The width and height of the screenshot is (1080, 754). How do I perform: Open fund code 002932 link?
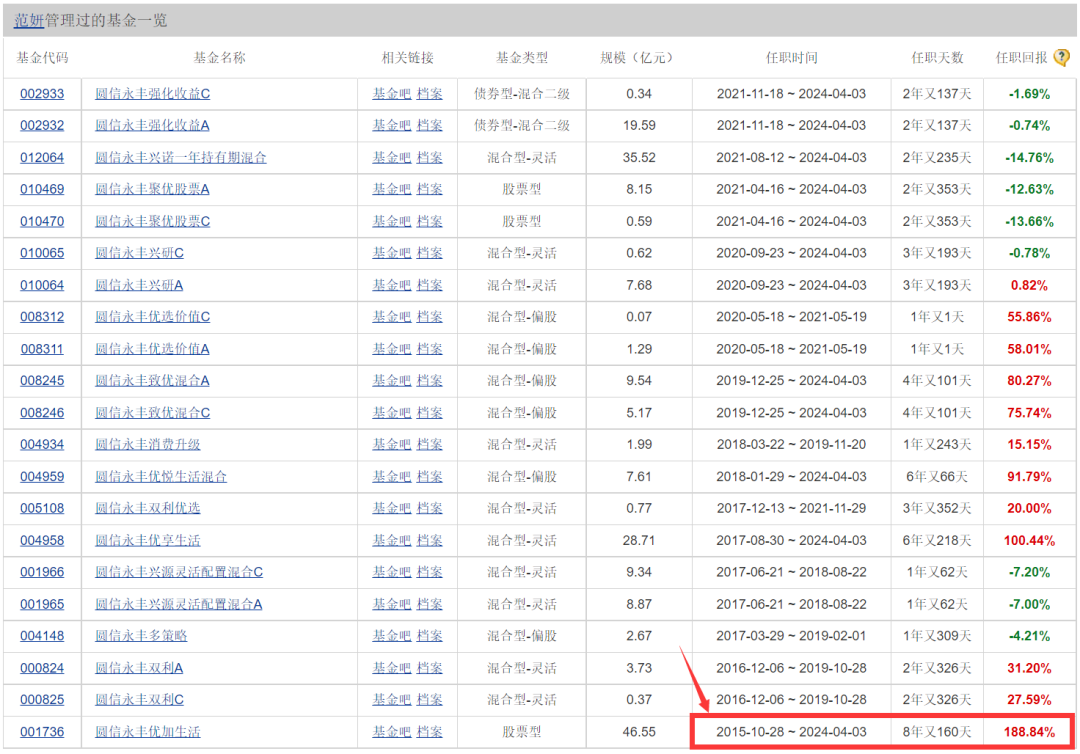coord(42,125)
